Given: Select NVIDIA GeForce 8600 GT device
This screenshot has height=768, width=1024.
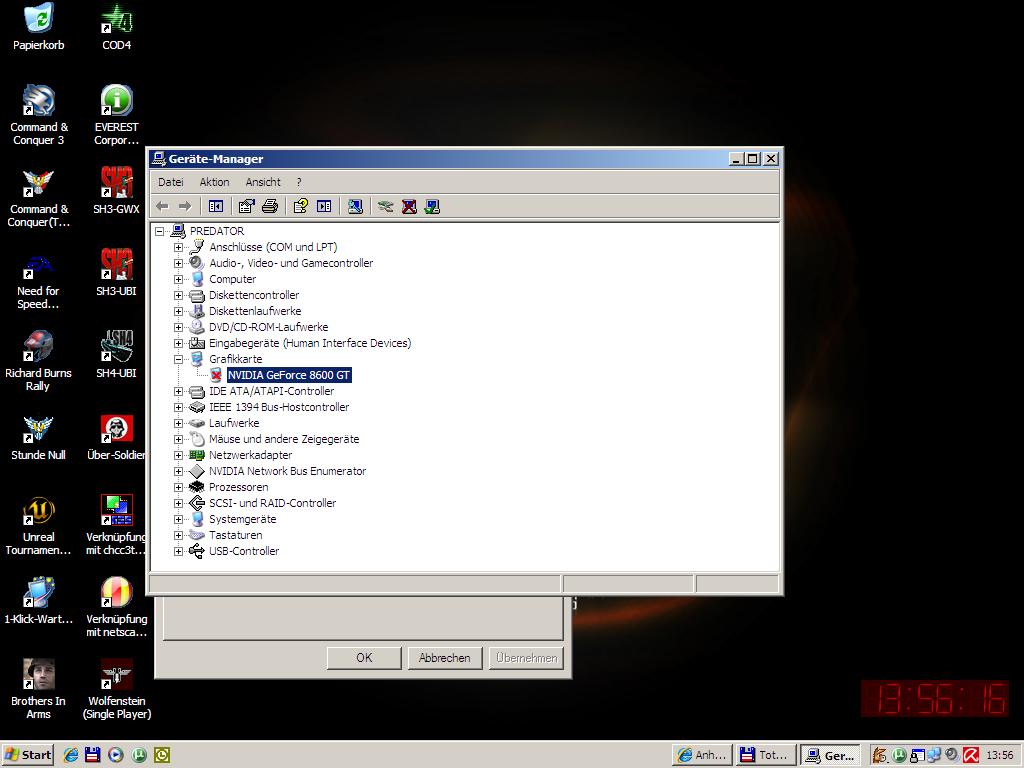Looking at the screenshot, I should pos(289,375).
